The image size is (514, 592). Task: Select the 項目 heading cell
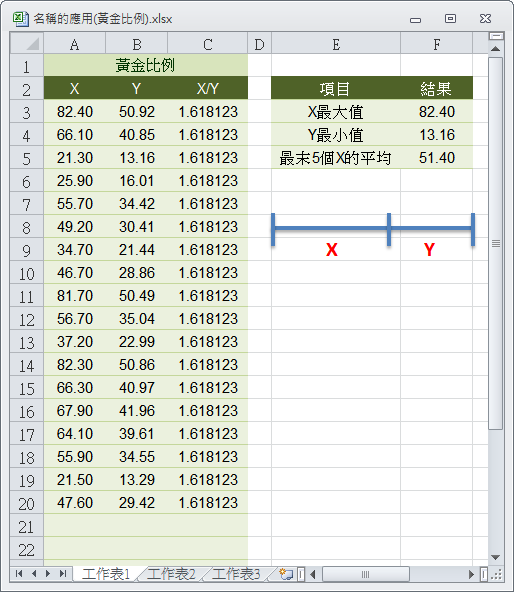[336, 88]
